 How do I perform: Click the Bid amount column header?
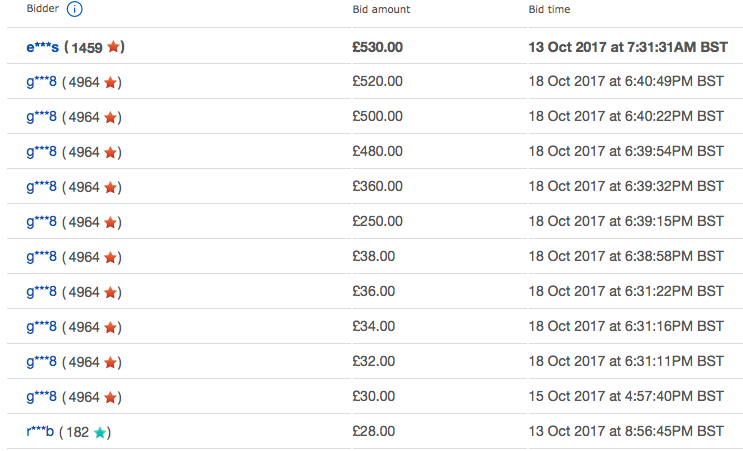click(x=381, y=9)
